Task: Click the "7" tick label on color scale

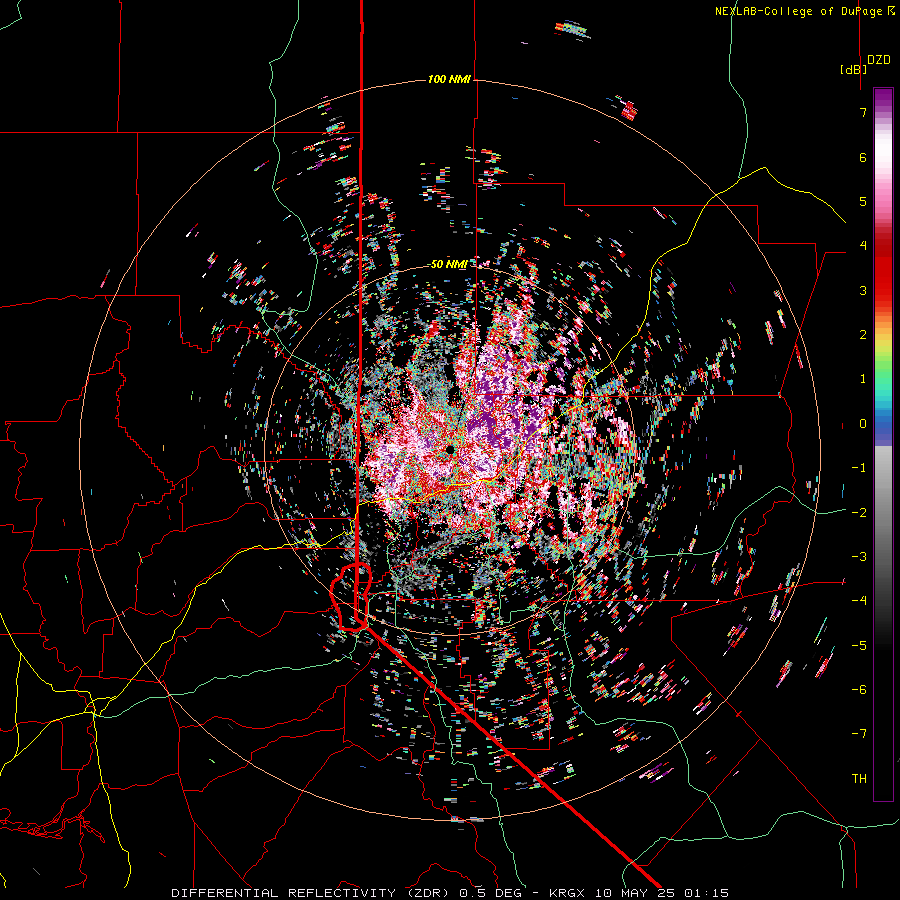Action: (863, 112)
